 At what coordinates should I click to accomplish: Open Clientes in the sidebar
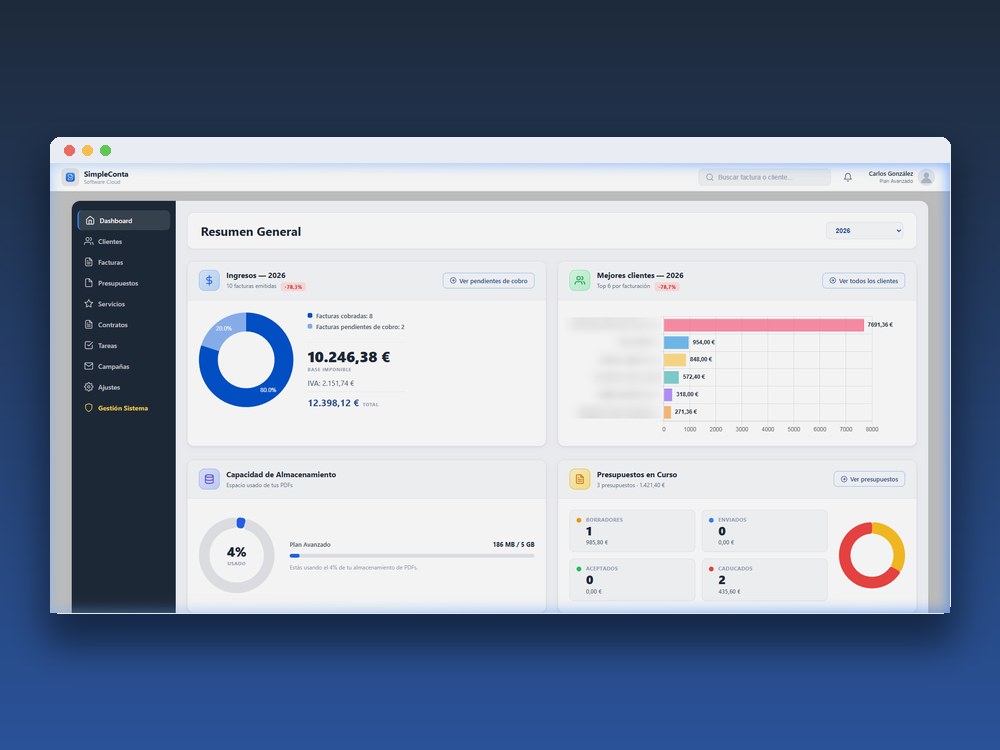[x=124, y=242]
